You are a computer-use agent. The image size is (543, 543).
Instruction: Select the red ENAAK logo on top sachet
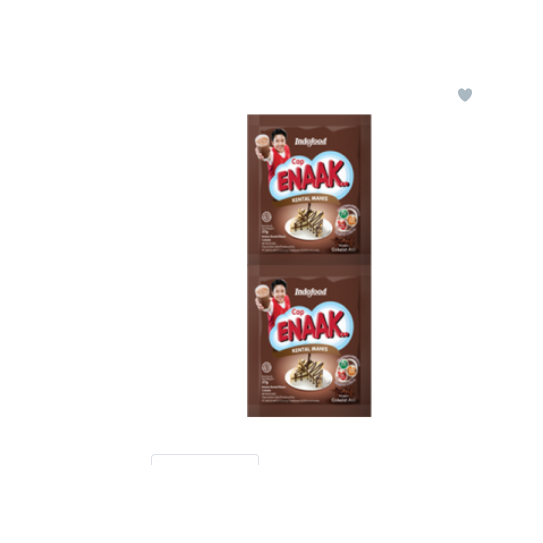[x=314, y=179]
